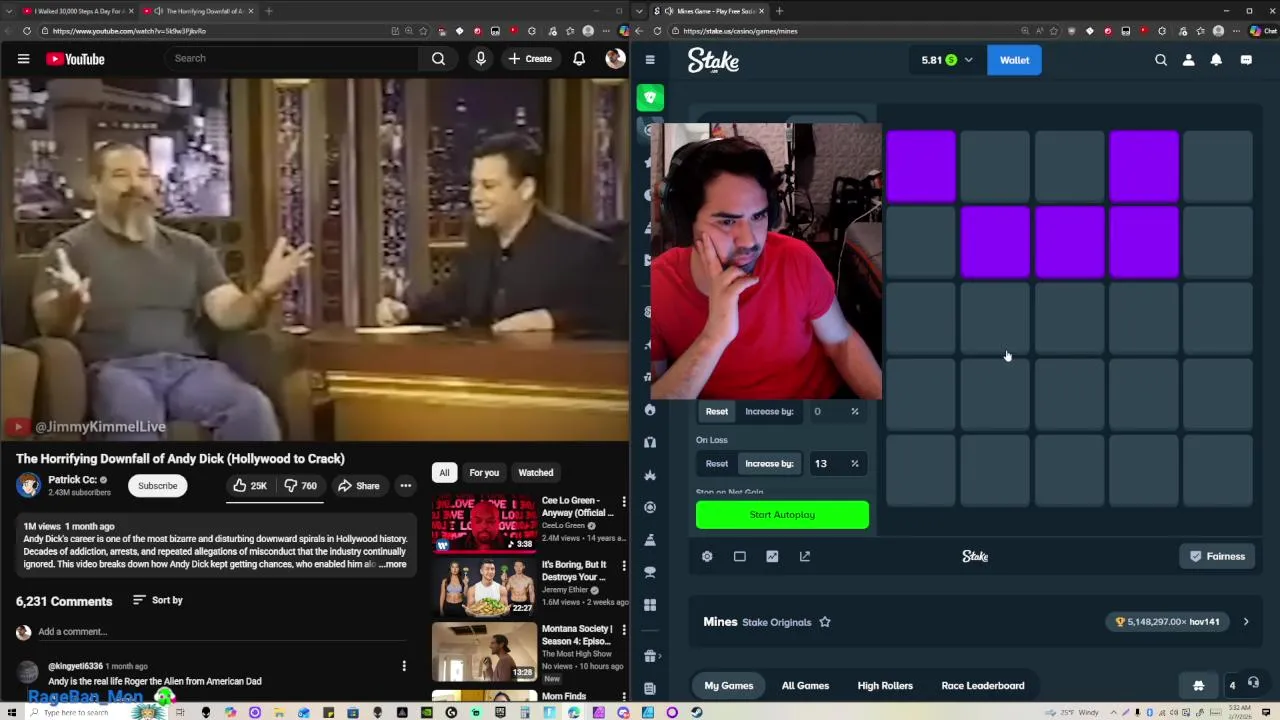Open options for It's Boring video

point(624,565)
